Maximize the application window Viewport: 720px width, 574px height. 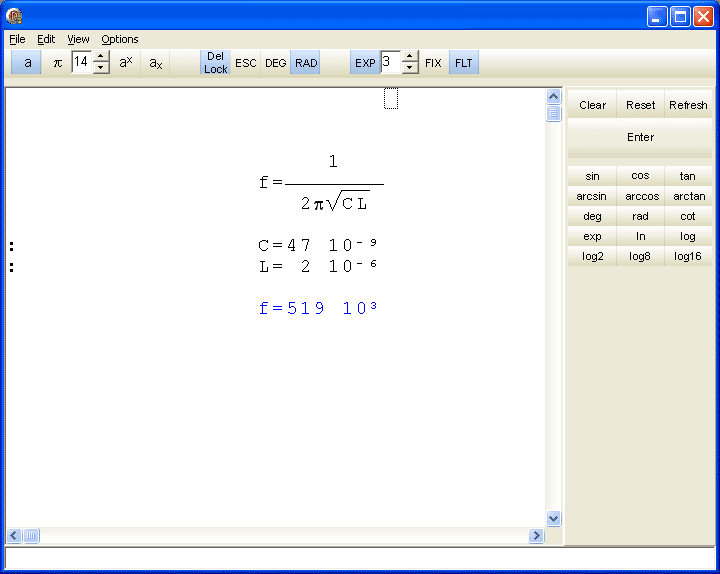pos(680,17)
